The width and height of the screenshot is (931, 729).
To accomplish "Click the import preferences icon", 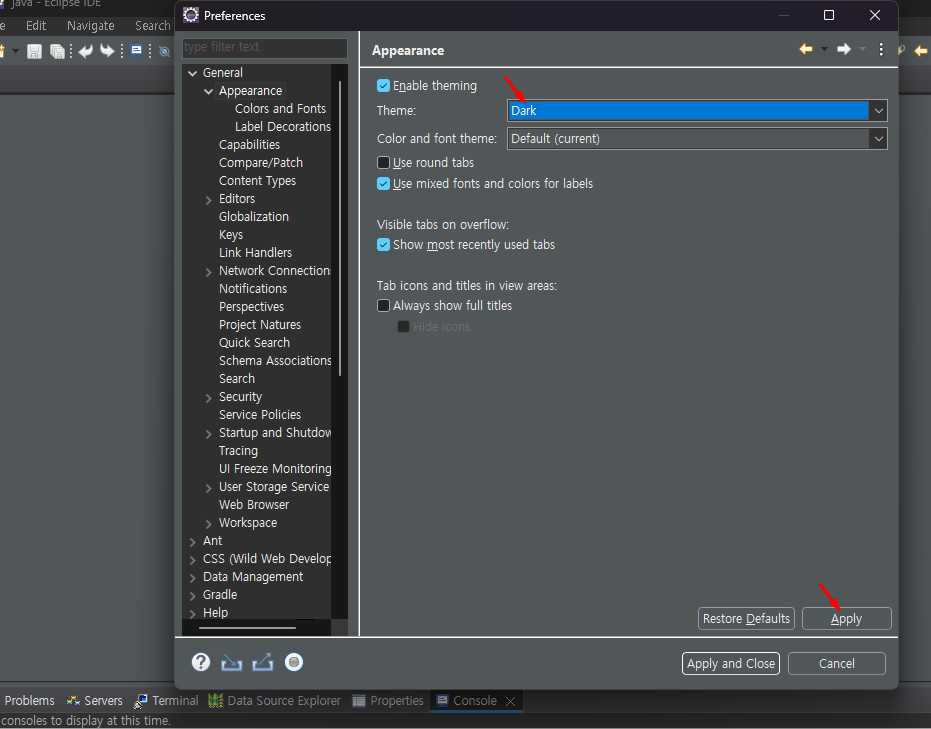I will click(232, 663).
